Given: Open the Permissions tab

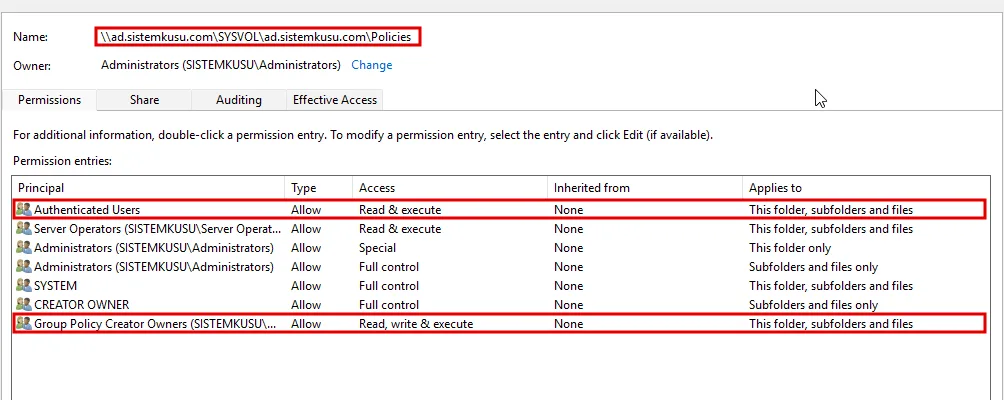Looking at the screenshot, I should 49,100.
